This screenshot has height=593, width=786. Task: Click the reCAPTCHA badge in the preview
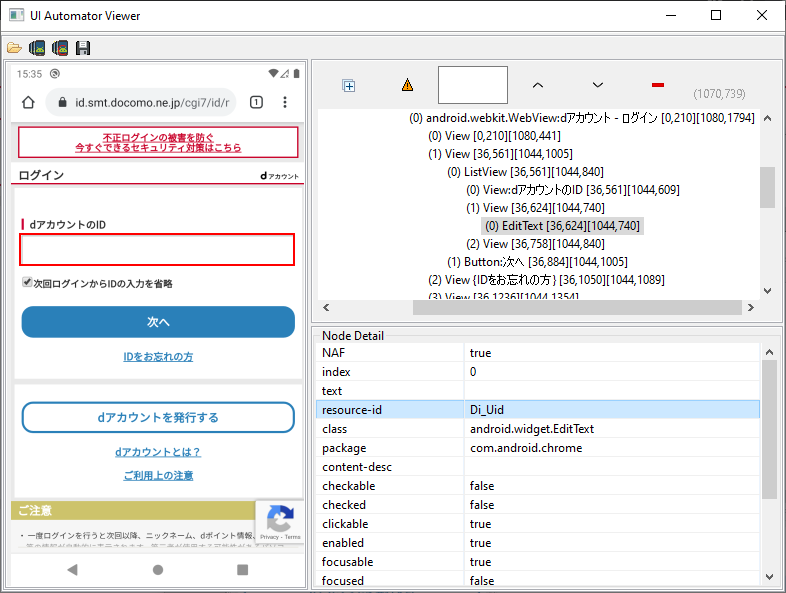(280, 521)
